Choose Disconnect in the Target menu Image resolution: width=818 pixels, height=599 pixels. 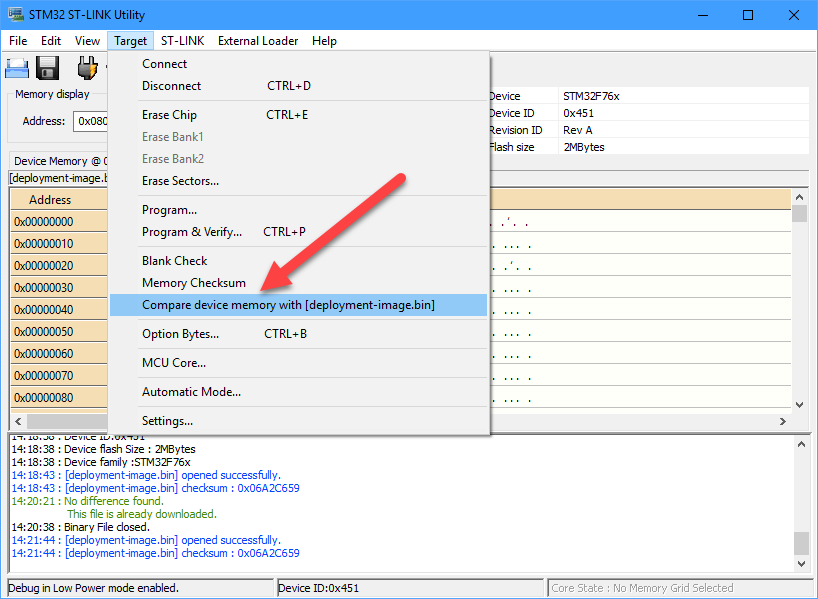click(x=298, y=86)
